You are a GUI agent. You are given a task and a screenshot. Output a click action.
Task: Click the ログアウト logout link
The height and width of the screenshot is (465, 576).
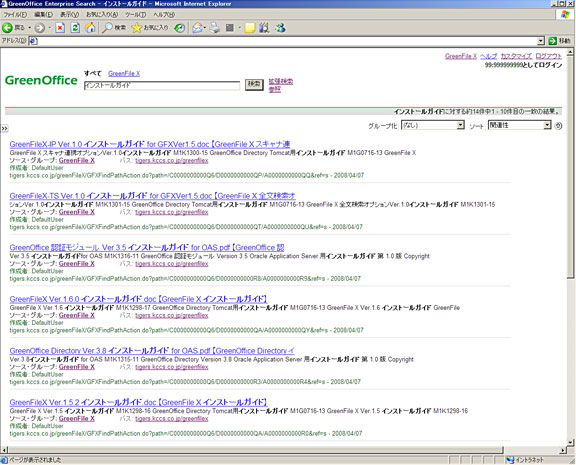[x=548, y=56]
